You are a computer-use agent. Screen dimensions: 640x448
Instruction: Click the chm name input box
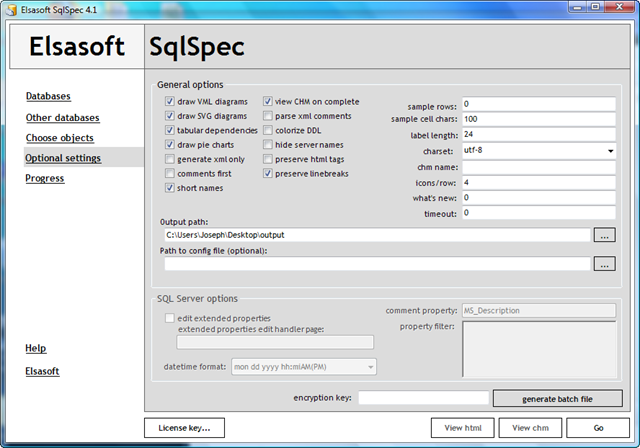[539, 167]
